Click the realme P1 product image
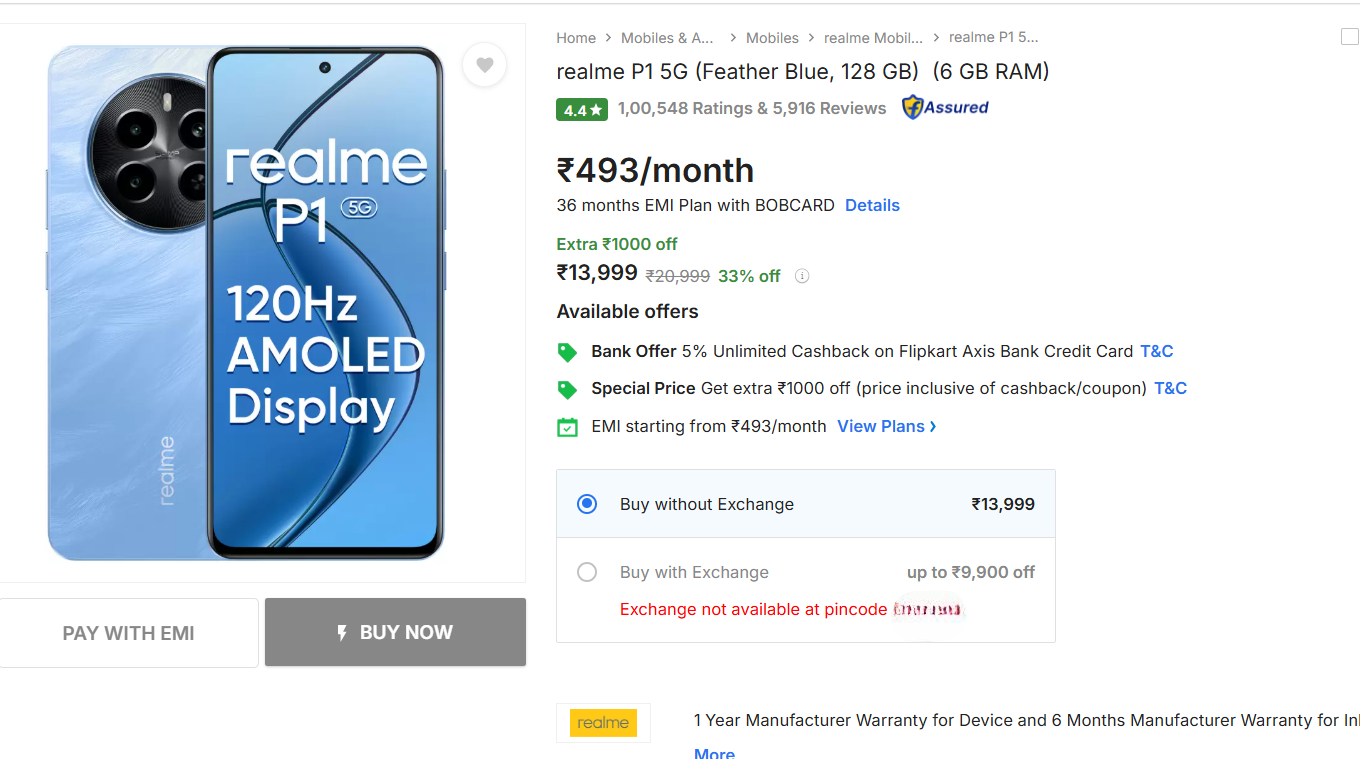The height and width of the screenshot is (759, 1360). (246, 302)
